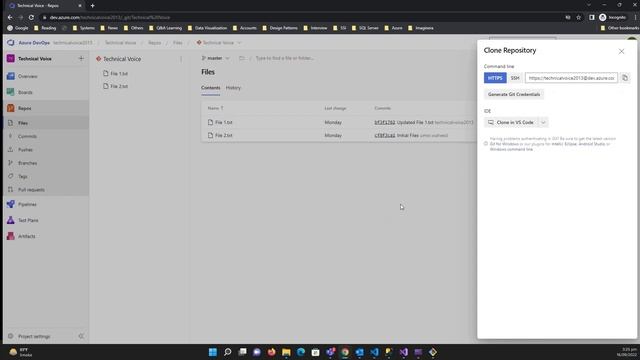Switch clone URL to SSH
Screen dimensions: 640x360
coord(515,78)
